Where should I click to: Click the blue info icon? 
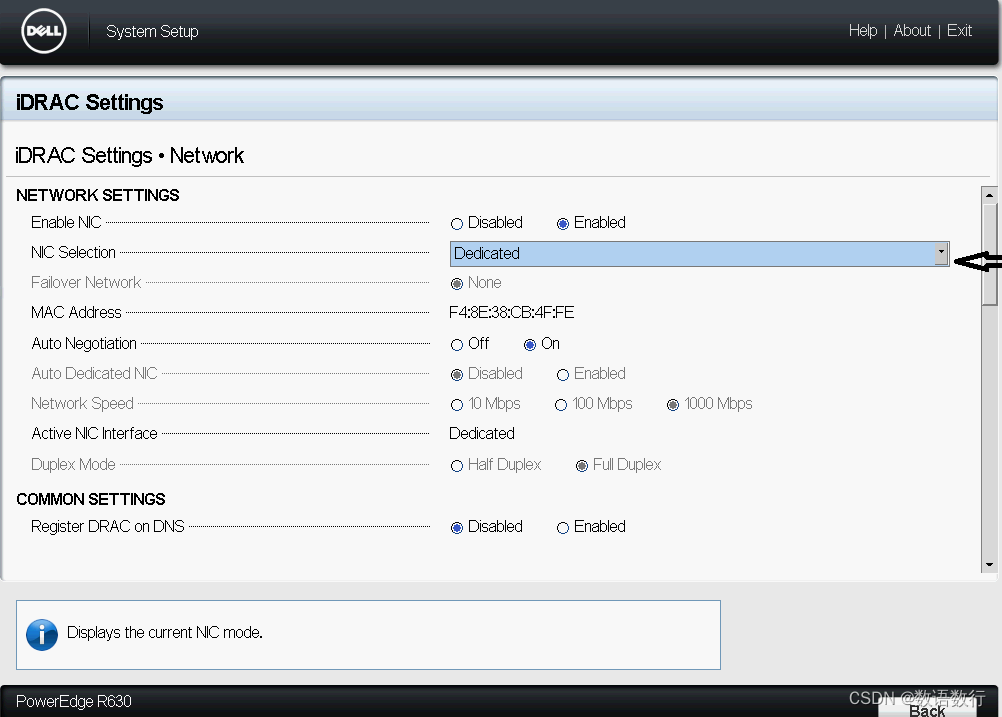pyautogui.click(x=42, y=635)
